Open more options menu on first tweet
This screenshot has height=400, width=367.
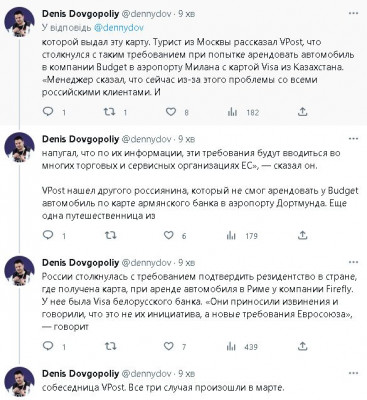(353, 14)
